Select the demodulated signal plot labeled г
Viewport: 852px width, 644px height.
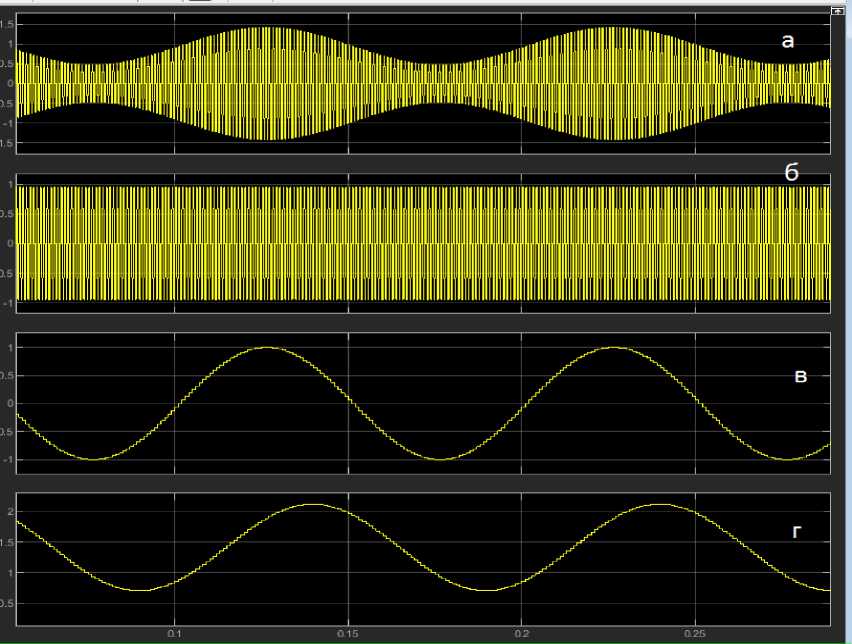click(x=423, y=559)
